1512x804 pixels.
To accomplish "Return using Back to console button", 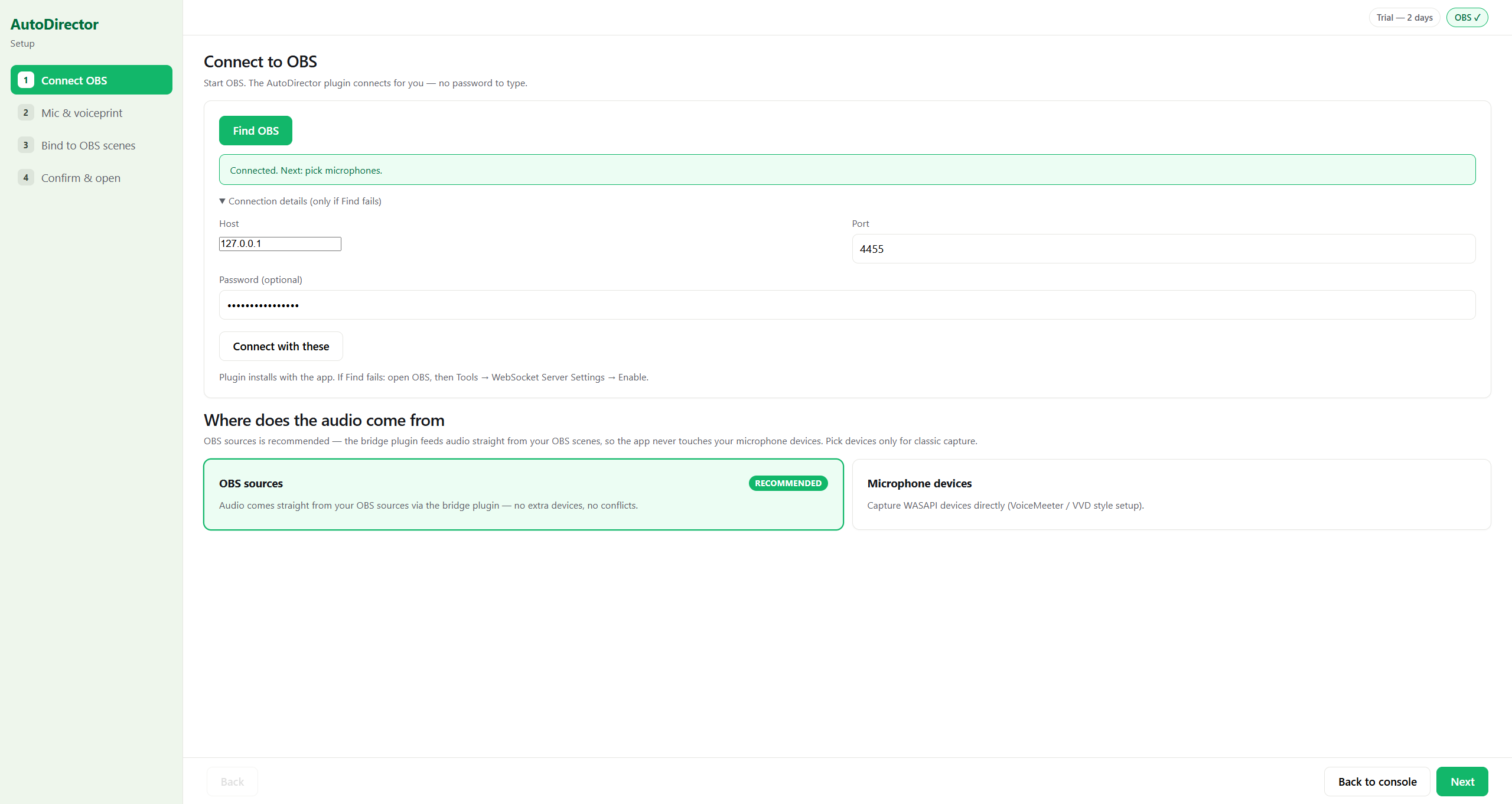I will pos(1377,782).
